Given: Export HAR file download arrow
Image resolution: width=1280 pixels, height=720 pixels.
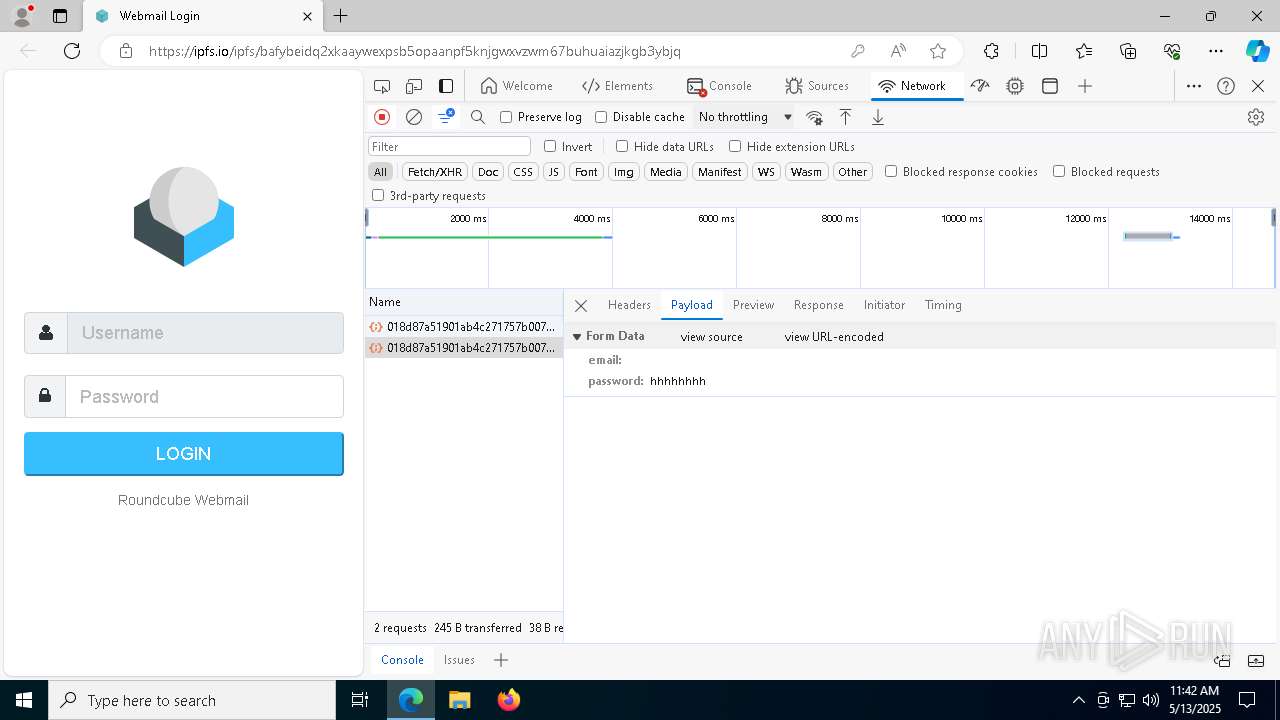Looking at the screenshot, I should [878, 117].
